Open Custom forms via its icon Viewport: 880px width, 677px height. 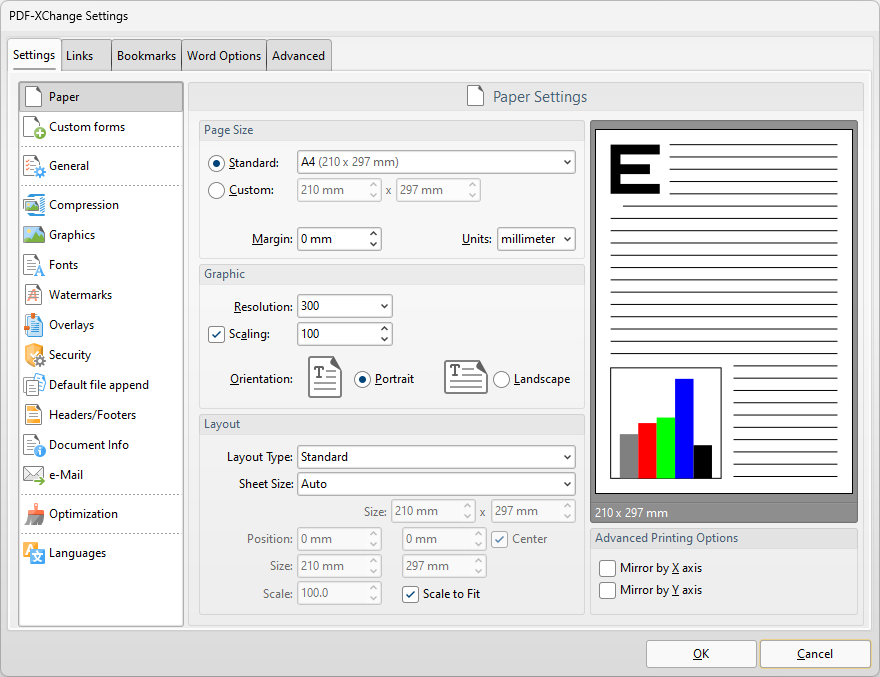click(34, 127)
